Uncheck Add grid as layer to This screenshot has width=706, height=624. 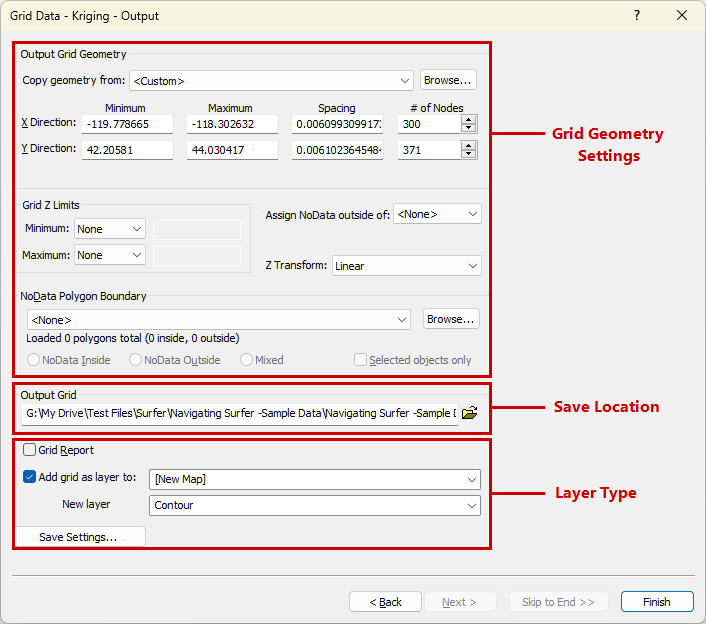29,477
